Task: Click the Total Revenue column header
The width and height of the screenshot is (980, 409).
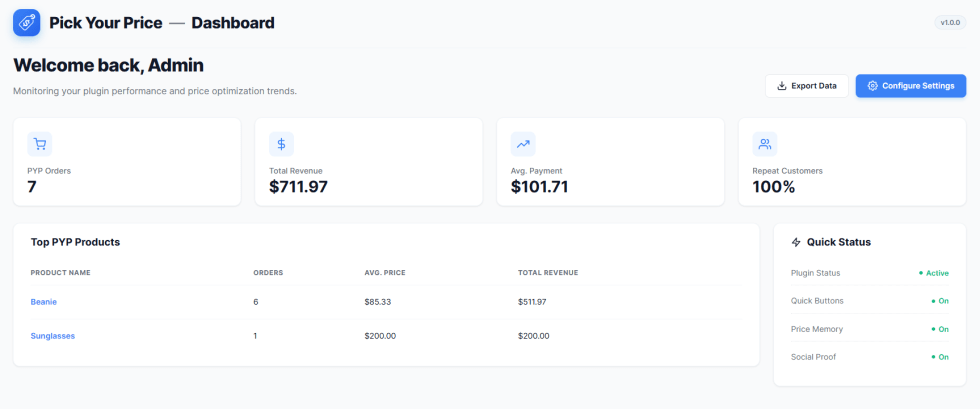Action: pyautogui.click(x=548, y=273)
